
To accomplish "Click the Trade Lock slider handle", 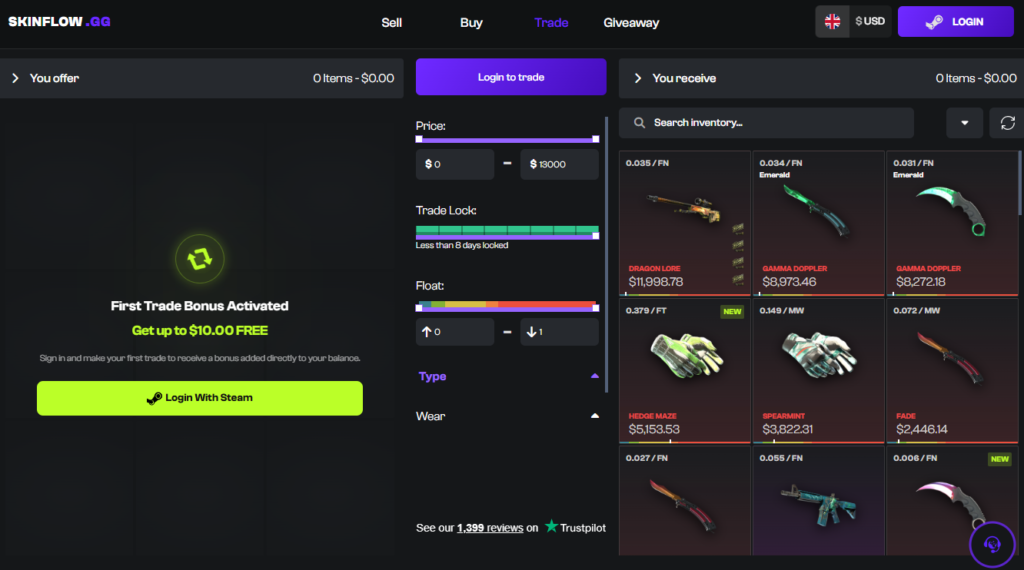I will coord(596,236).
